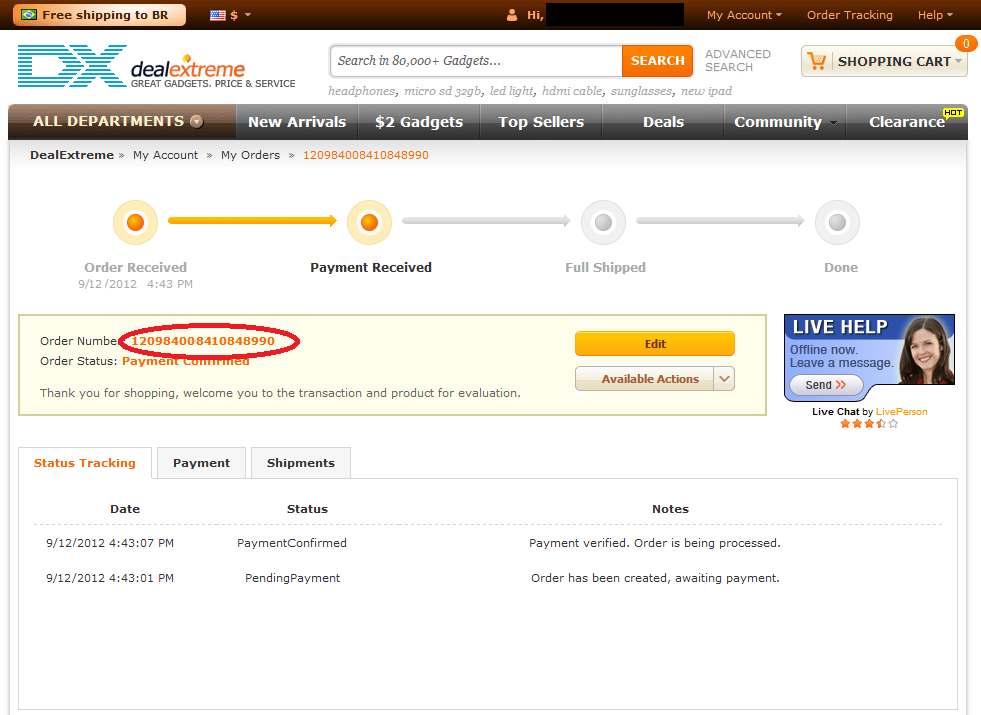This screenshot has width=981, height=715.
Task: Click the hdmi cable search suggestion
Action: pyautogui.click(x=574, y=91)
